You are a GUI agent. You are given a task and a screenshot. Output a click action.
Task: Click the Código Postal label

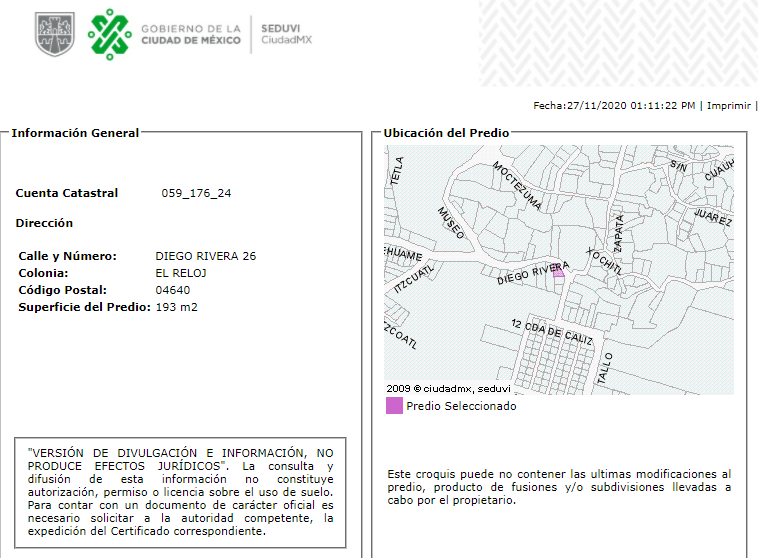(62, 290)
